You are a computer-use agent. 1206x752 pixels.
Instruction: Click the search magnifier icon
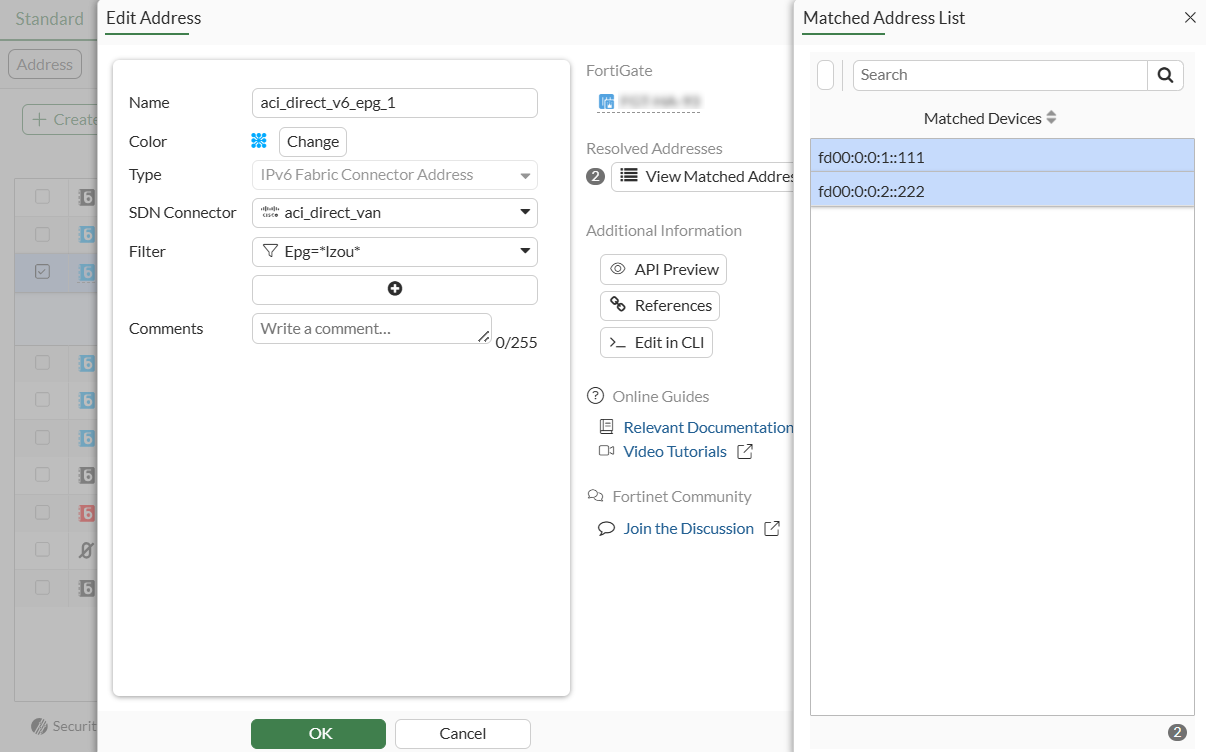[1165, 75]
